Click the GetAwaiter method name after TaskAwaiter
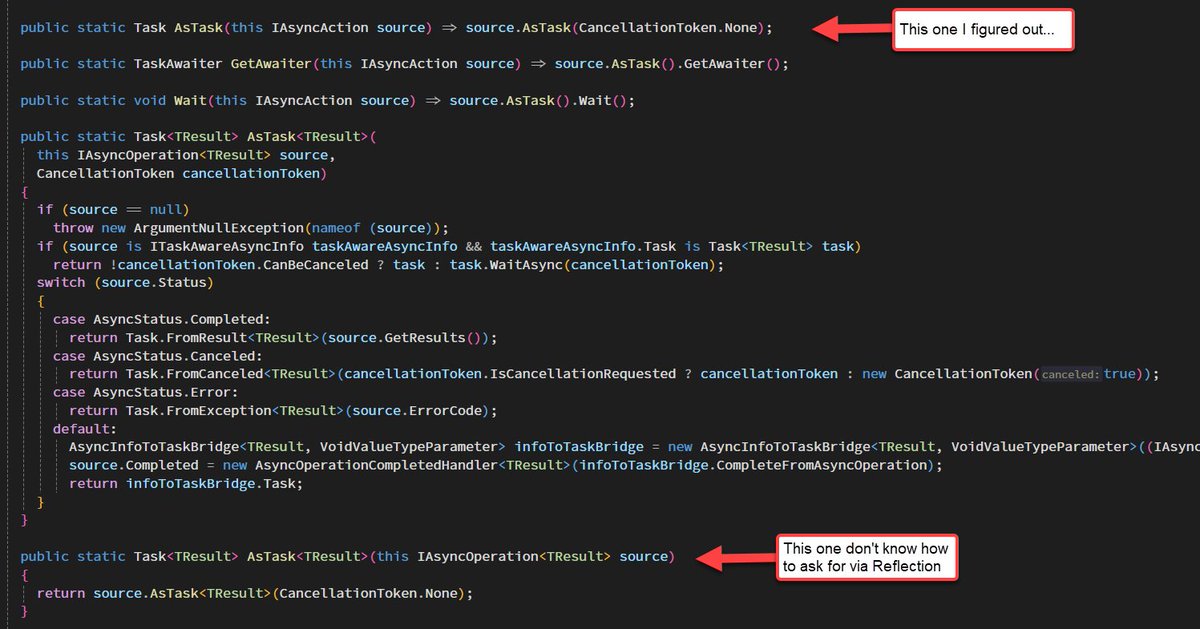 (x=270, y=64)
